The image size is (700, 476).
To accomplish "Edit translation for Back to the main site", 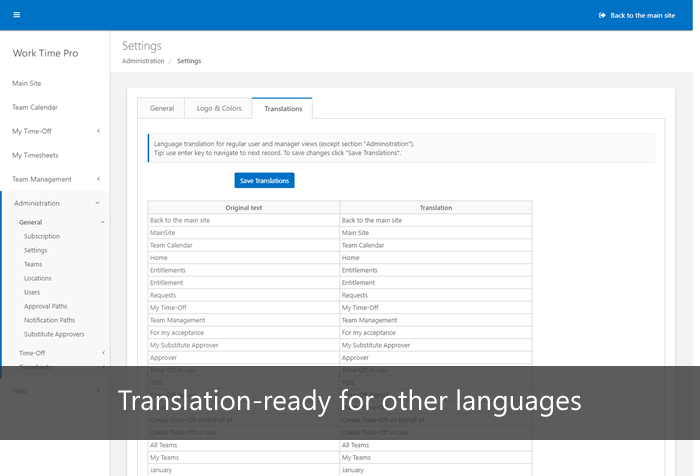I will 436,220.
